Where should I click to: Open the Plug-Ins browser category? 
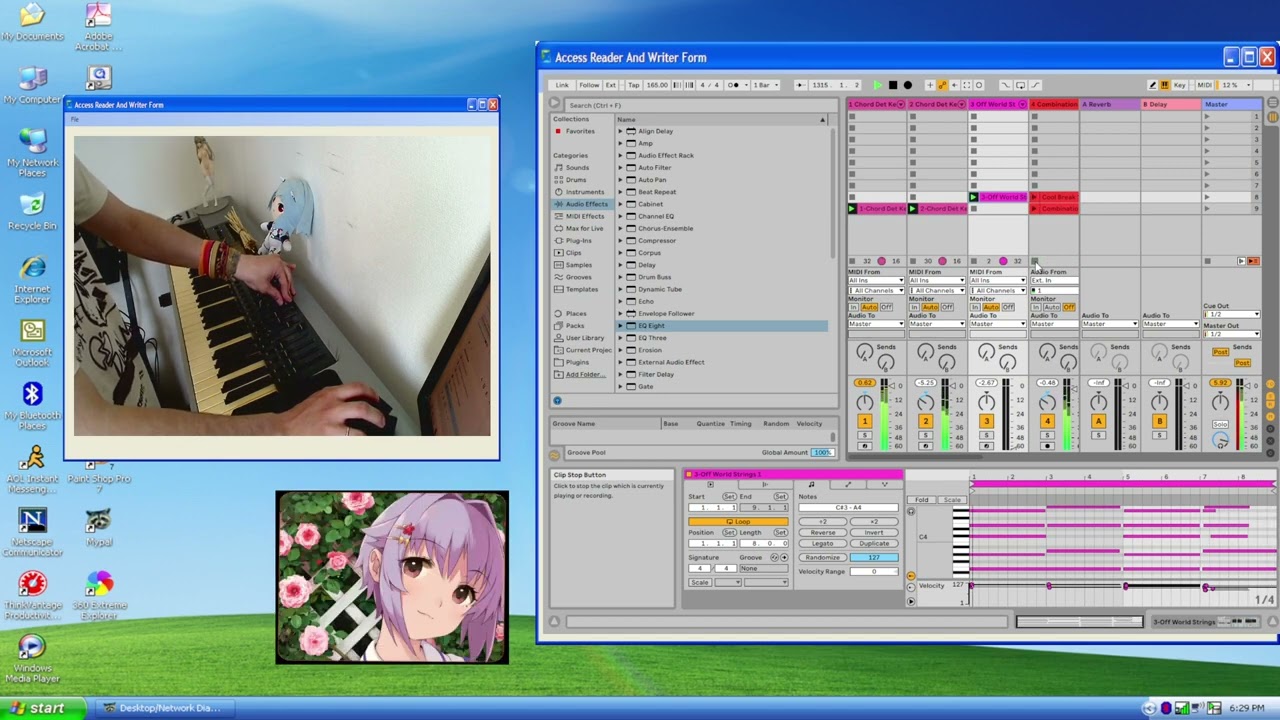point(578,241)
